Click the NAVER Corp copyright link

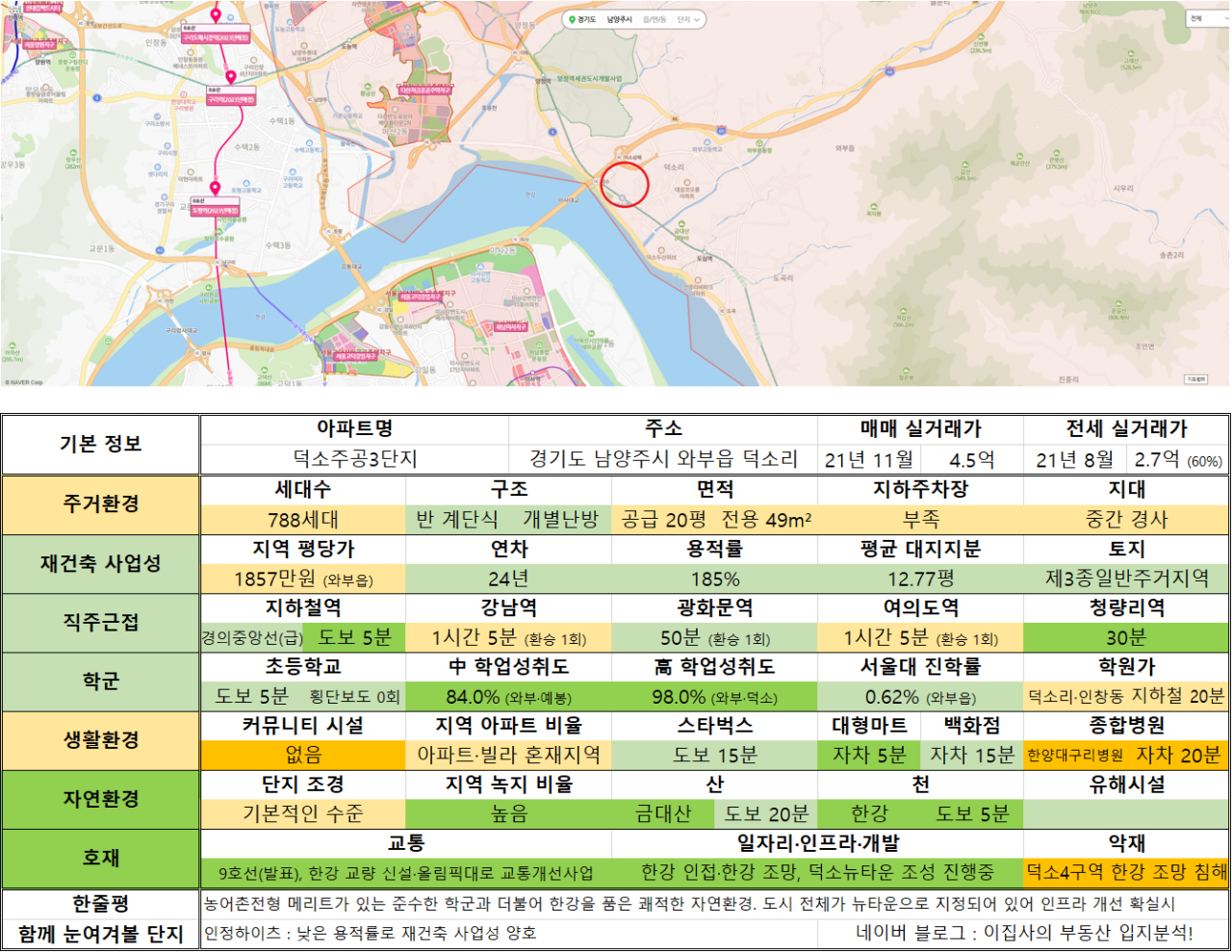[x=25, y=382]
